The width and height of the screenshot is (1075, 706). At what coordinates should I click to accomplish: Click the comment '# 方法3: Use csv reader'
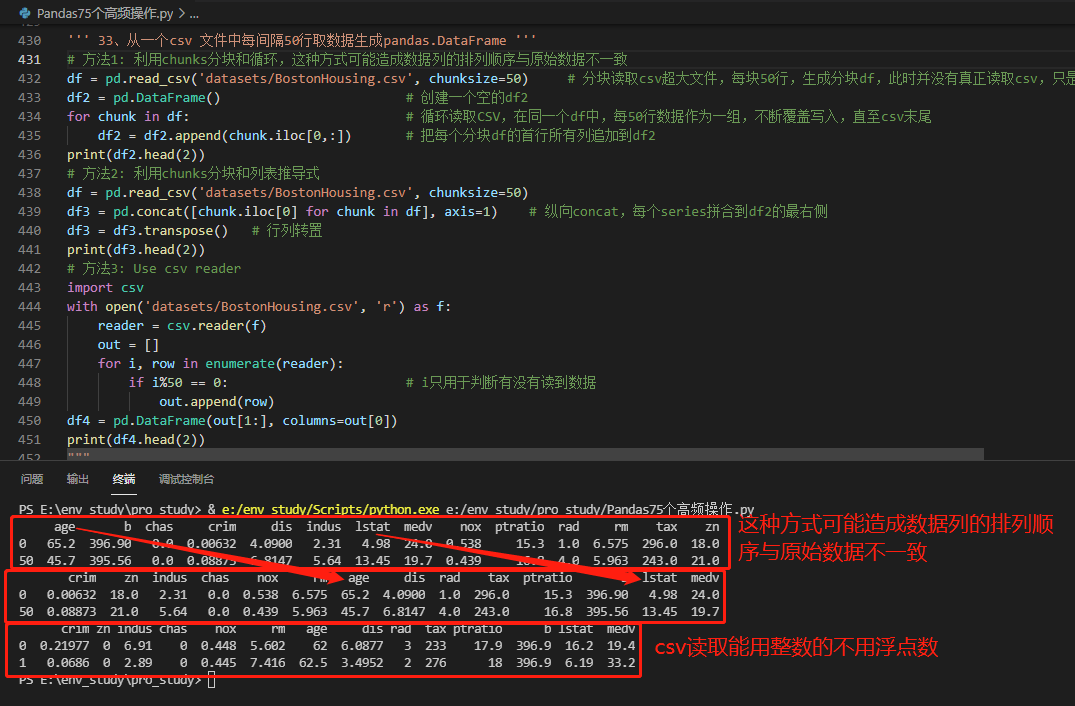click(154, 269)
